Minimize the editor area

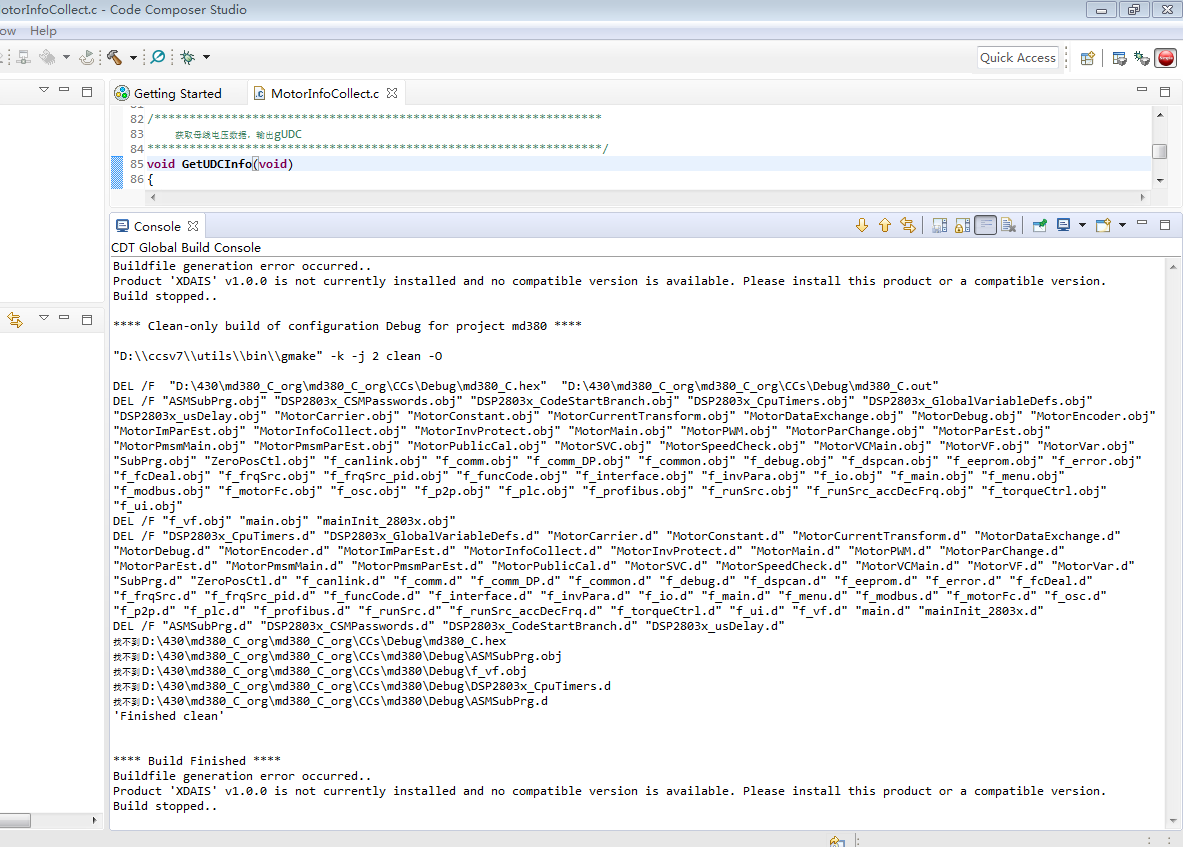pyautogui.click(x=1142, y=90)
